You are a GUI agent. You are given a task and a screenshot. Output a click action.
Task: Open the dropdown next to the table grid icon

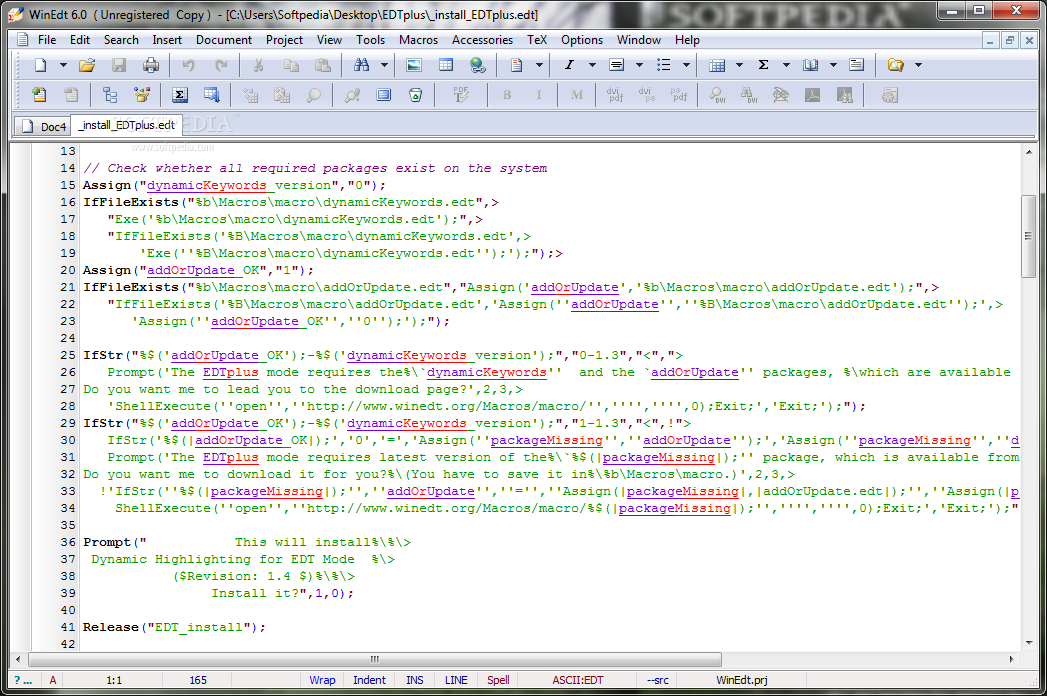(739, 65)
